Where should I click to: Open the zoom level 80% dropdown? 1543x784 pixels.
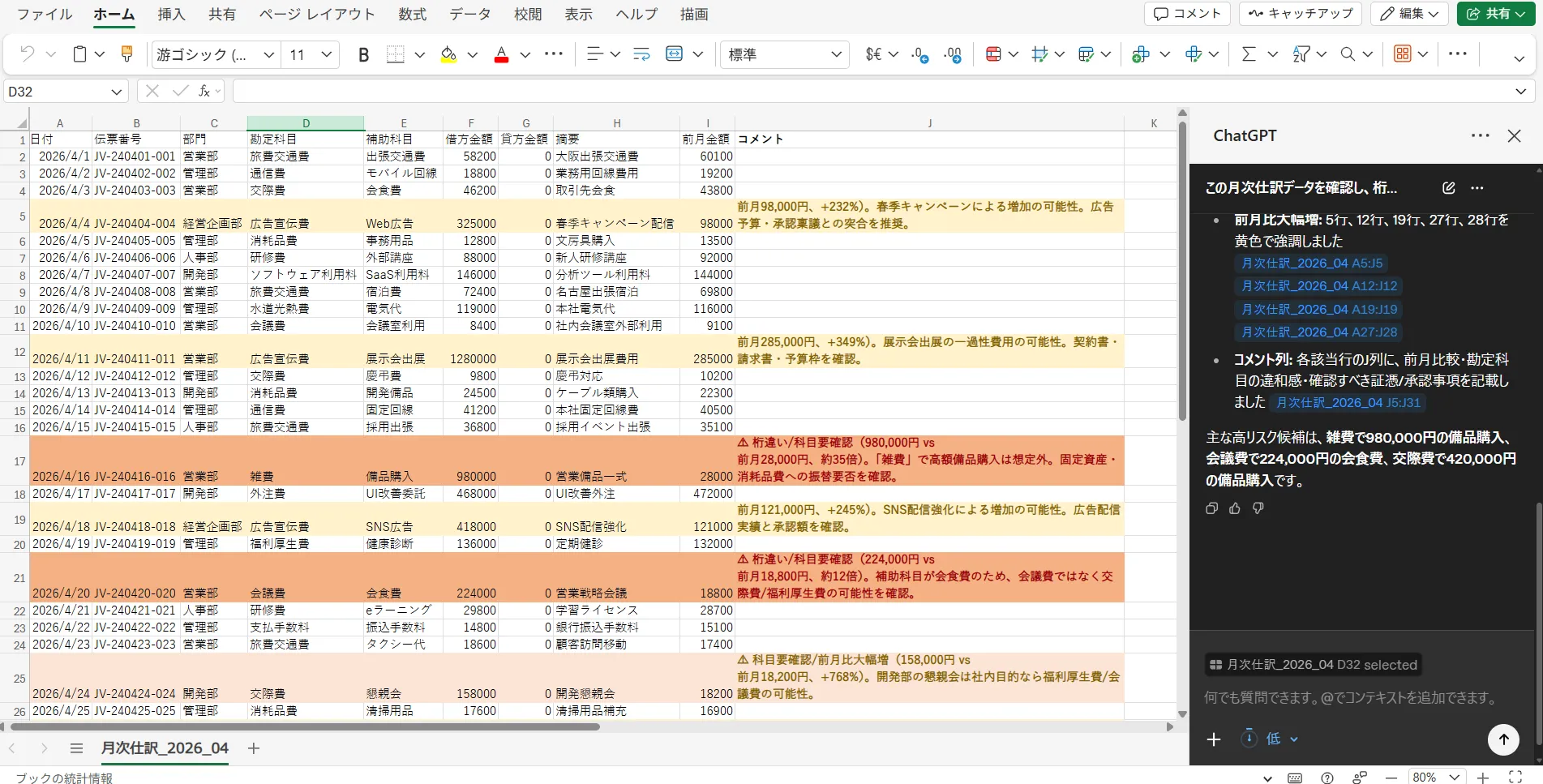click(x=1437, y=777)
